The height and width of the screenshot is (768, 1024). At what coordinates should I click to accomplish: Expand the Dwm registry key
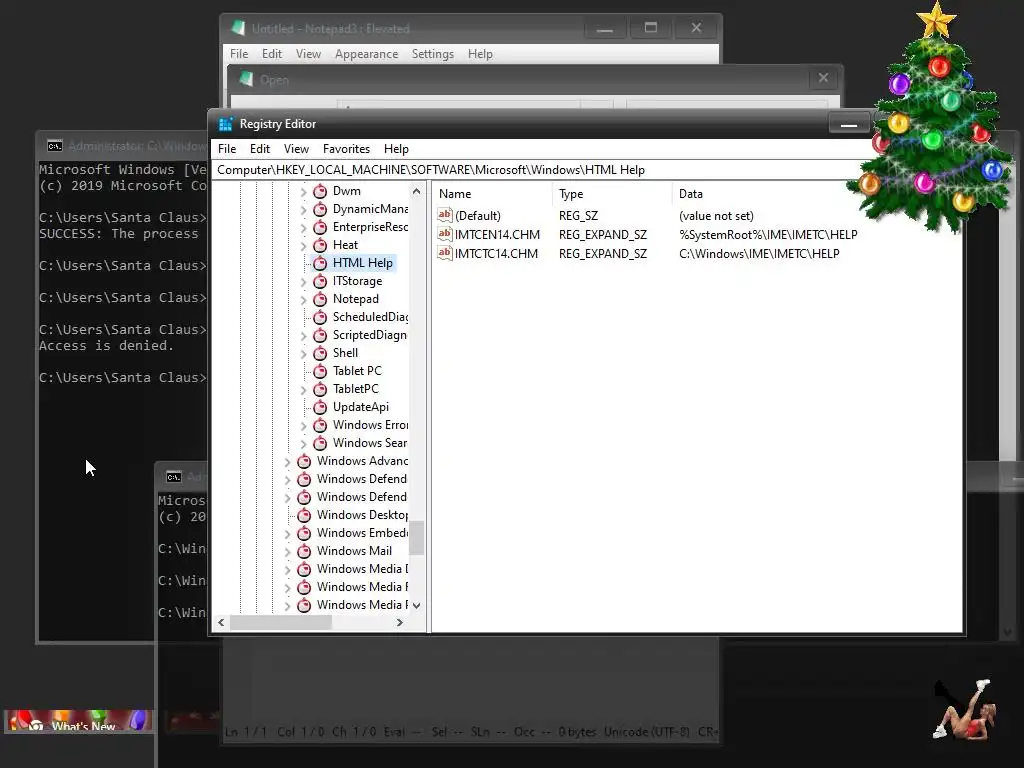(x=303, y=192)
